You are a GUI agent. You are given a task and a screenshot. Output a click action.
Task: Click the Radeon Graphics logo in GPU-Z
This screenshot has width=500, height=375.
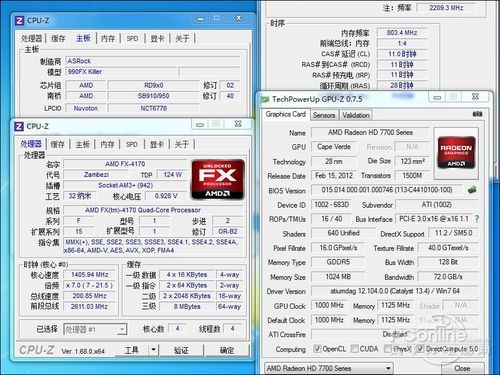(x=456, y=153)
